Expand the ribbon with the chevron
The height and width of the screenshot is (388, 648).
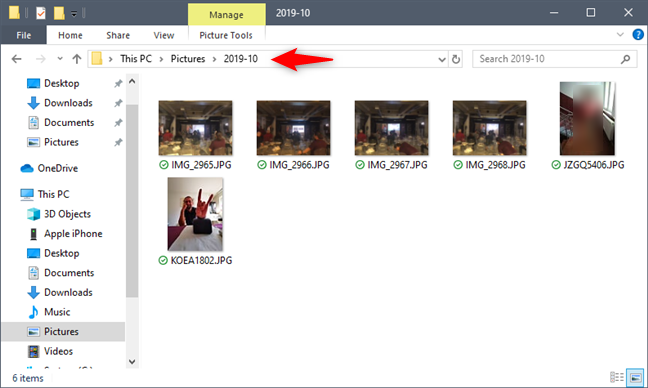click(620, 35)
